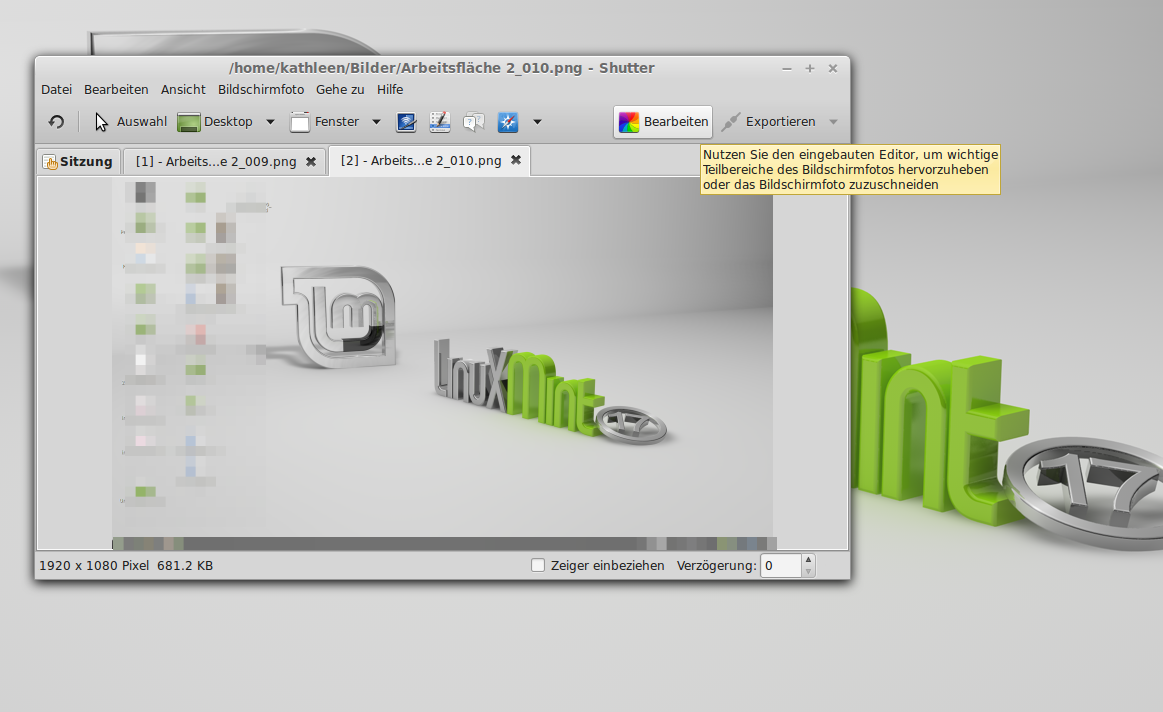This screenshot has height=712, width=1163.
Task: Maximize the Shutter window
Action: [810, 68]
